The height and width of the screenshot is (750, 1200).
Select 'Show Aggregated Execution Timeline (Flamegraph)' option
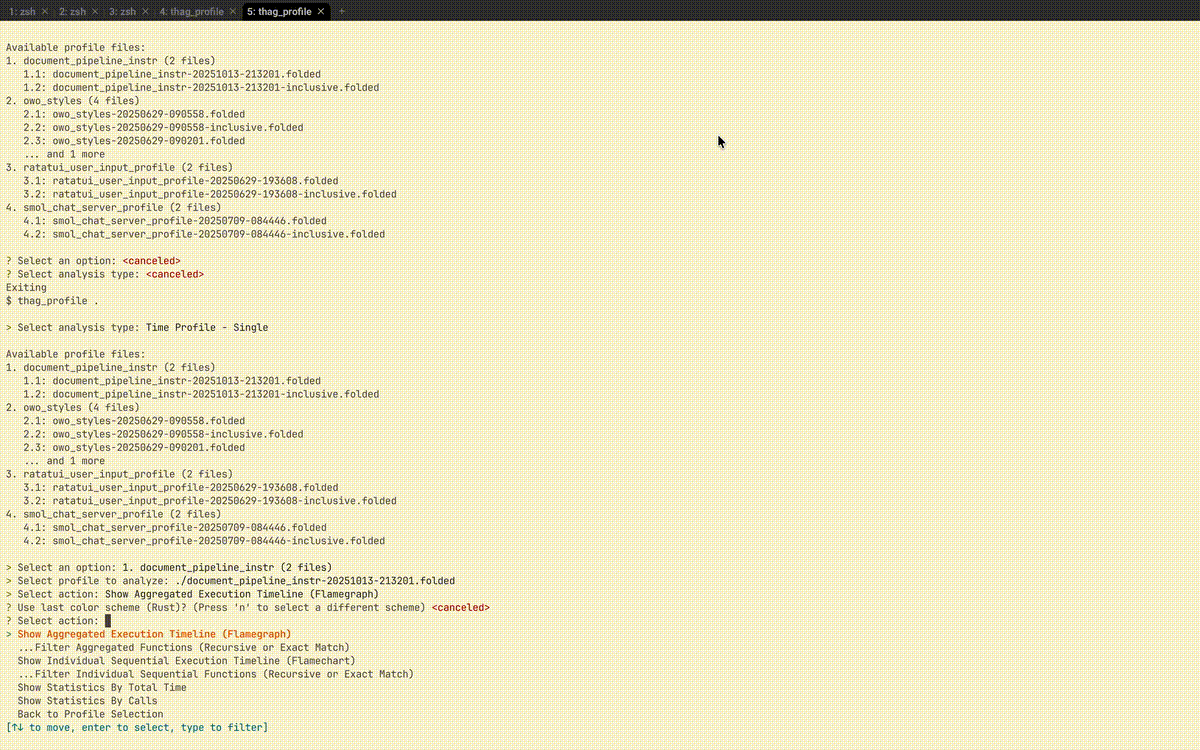tap(154, 634)
